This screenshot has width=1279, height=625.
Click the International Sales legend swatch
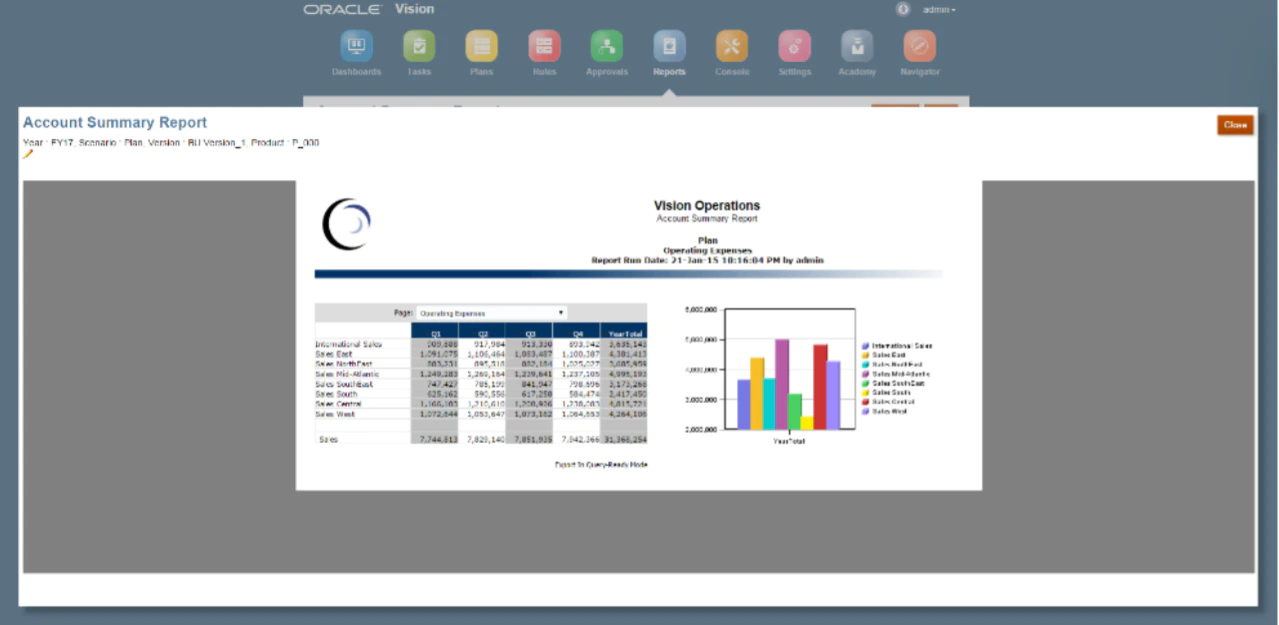(866, 346)
